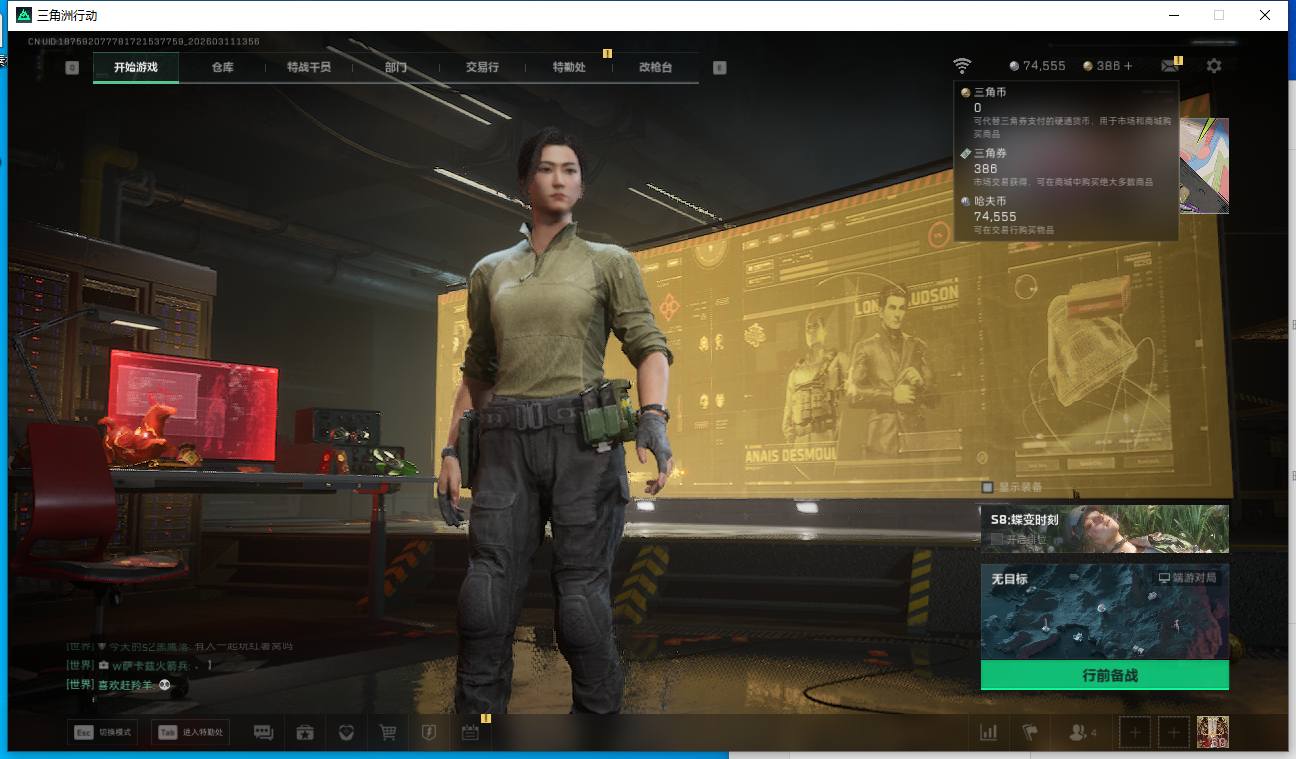Image resolution: width=1296 pixels, height=759 pixels.
Task: Open the 改枪台 tab
Action: click(x=655, y=67)
